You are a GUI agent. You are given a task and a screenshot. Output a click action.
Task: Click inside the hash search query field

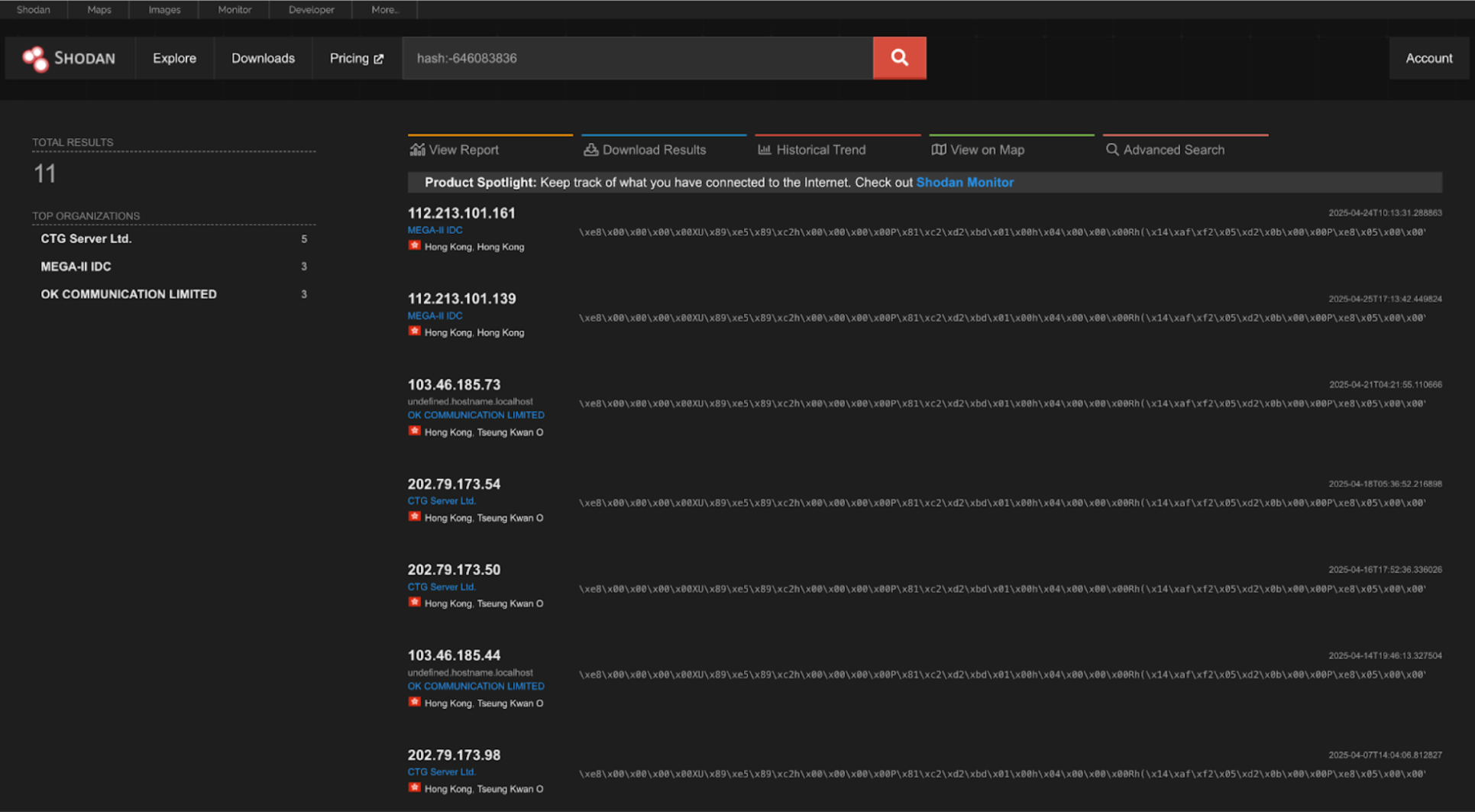coord(637,58)
